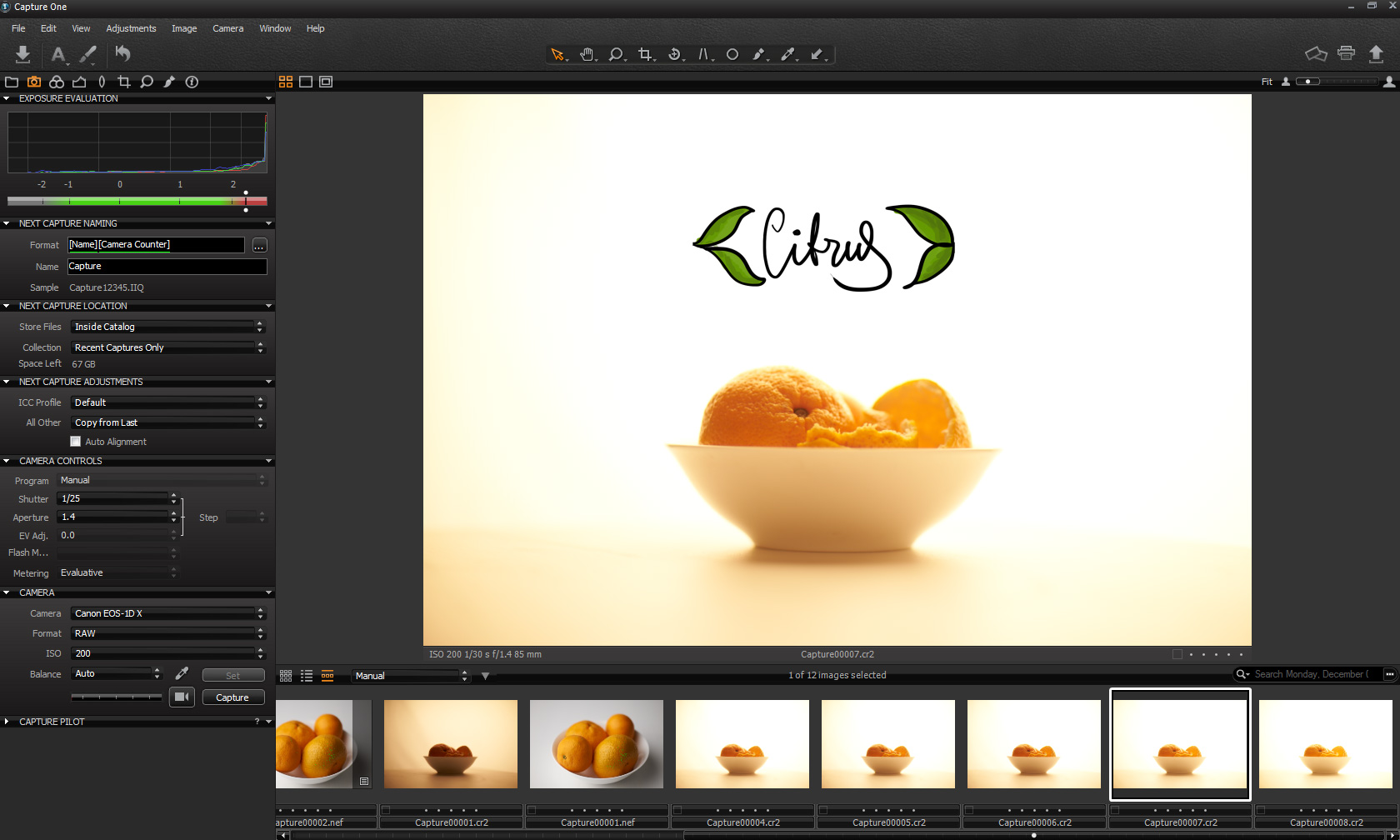Image resolution: width=1400 pixels, height=840 pixels.
Task: Click the Print icon
Action: pyautogui.click(x=1346, y=53)
